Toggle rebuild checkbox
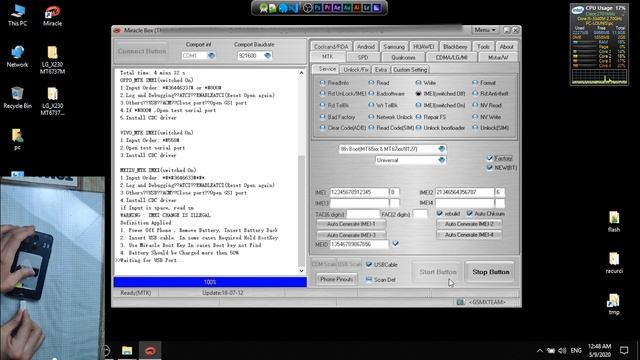The image size is (640, 360). pyautogui.click(x=439, y=213)
